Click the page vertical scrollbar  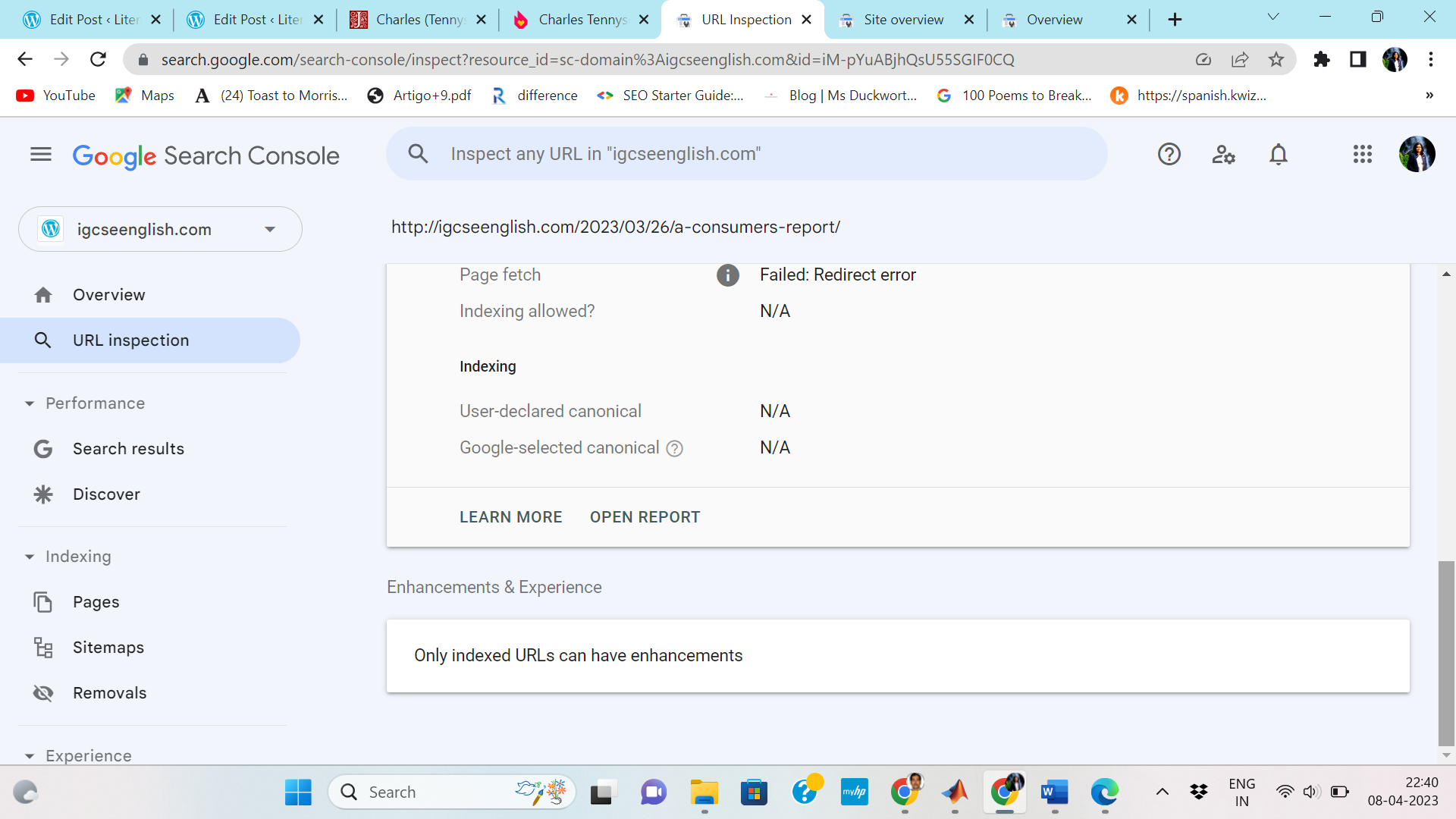tap(1446, 652)
